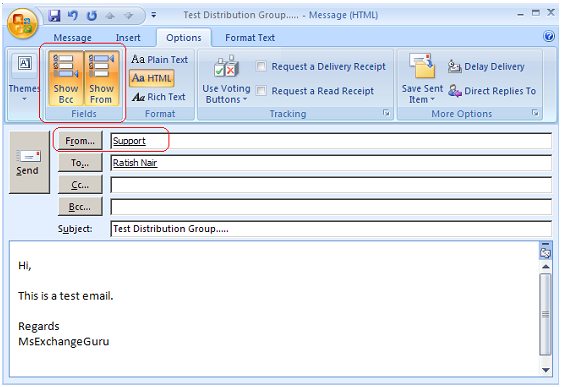Switch to the Insert tab
Viewport: 562px width, 387px height.
pyautogui.click(x=128, y=38)
